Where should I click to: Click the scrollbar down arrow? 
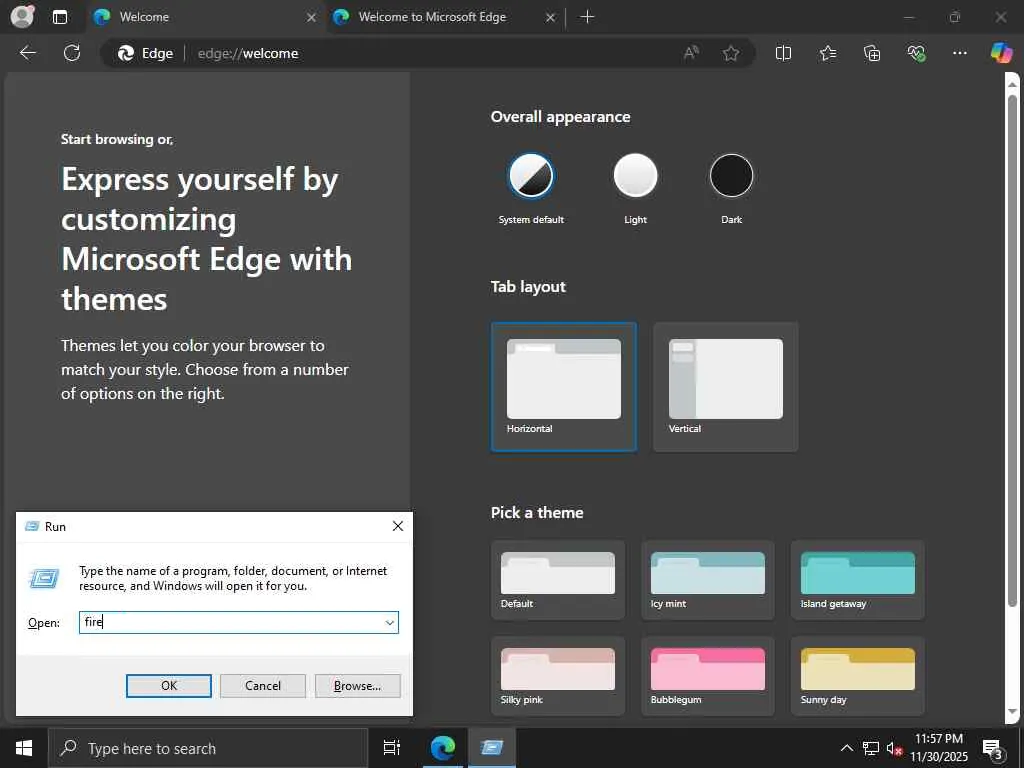click(1012, 711)
